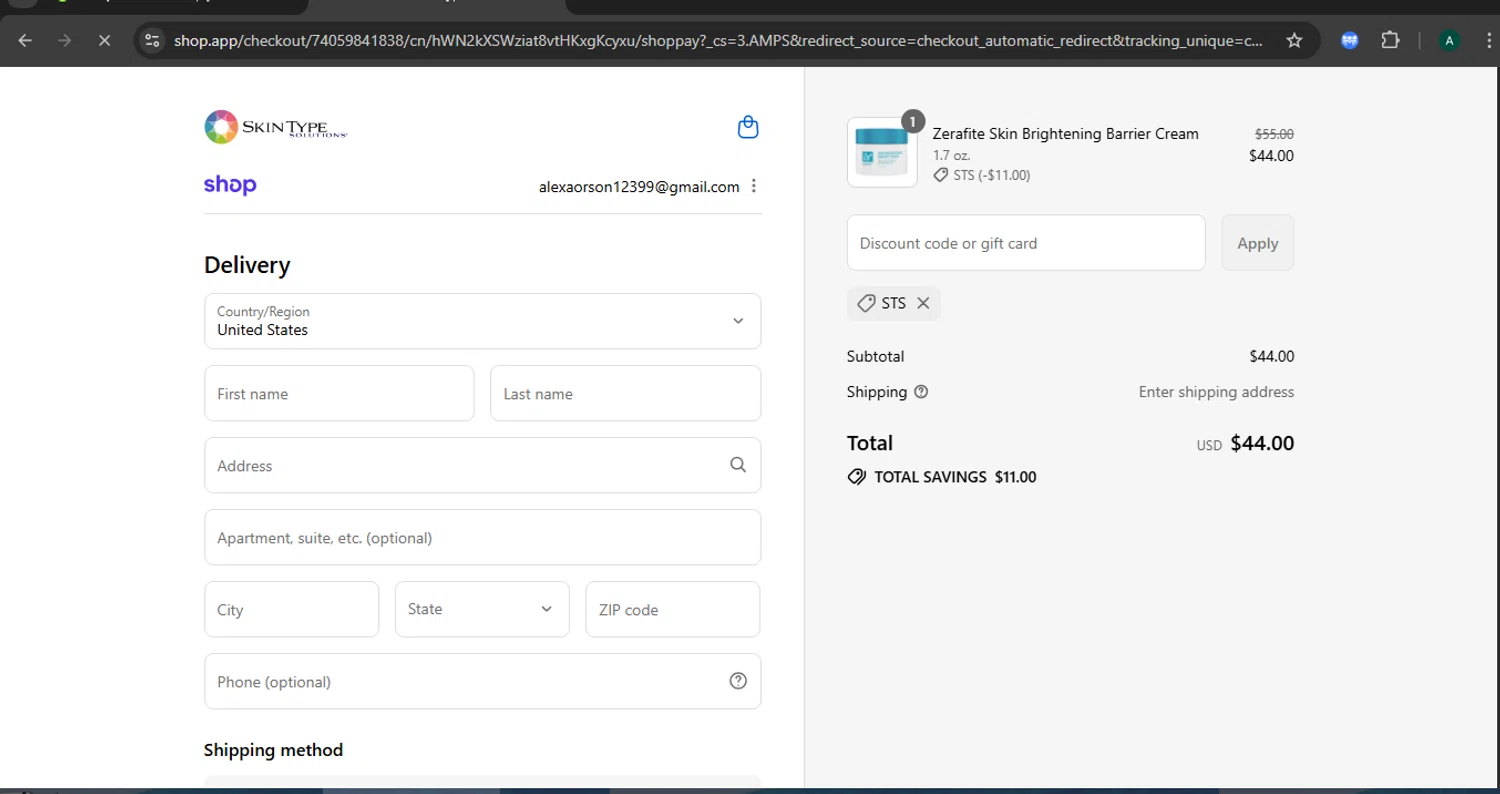Click the browser forward arrow
This screenshot has height=794, width=1500.
(x=65, y=41)
